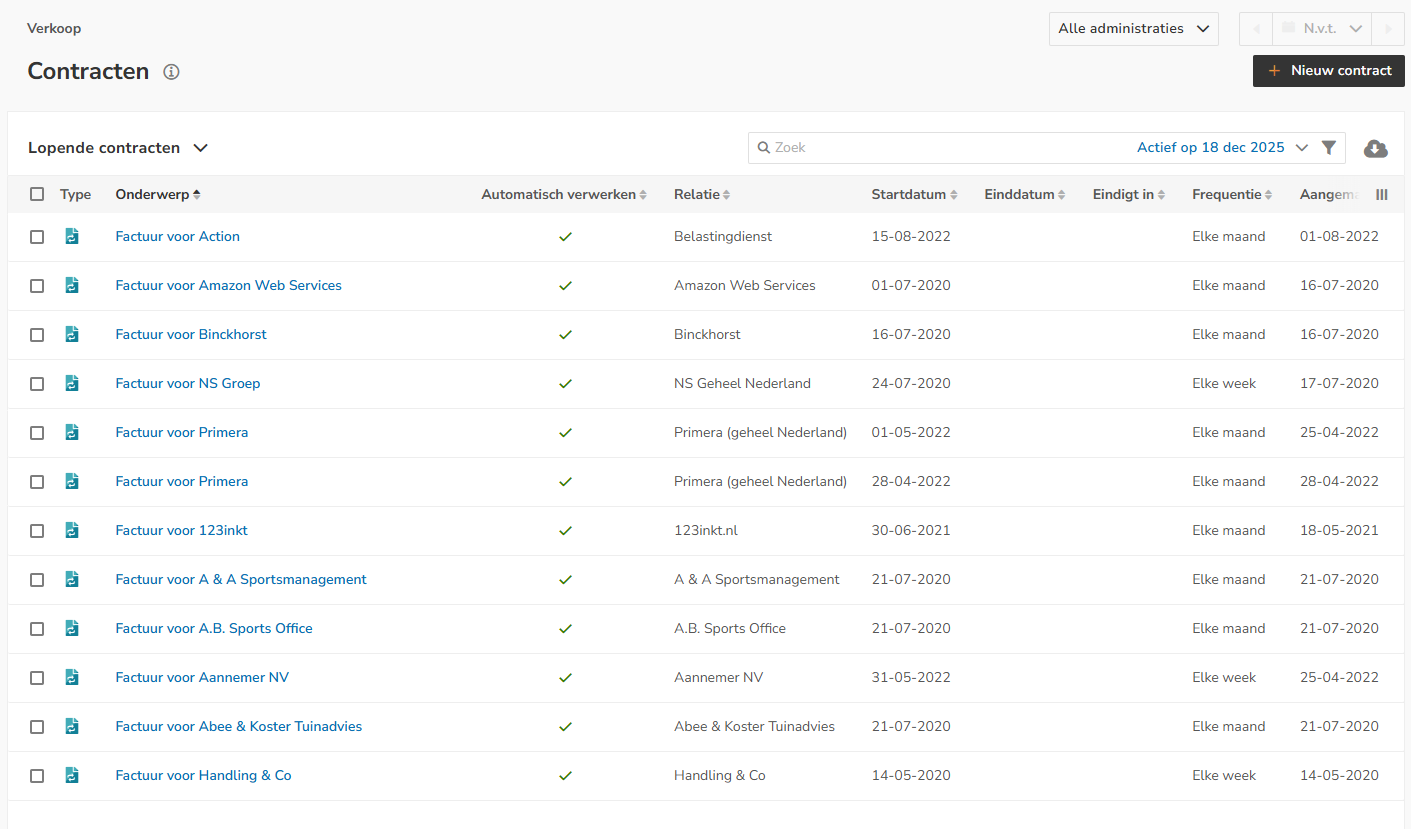The width and height of the screenshot is (1411, 829).
Task: Open the Alle administraties dropdown
Action: (x=1134, y=29)
